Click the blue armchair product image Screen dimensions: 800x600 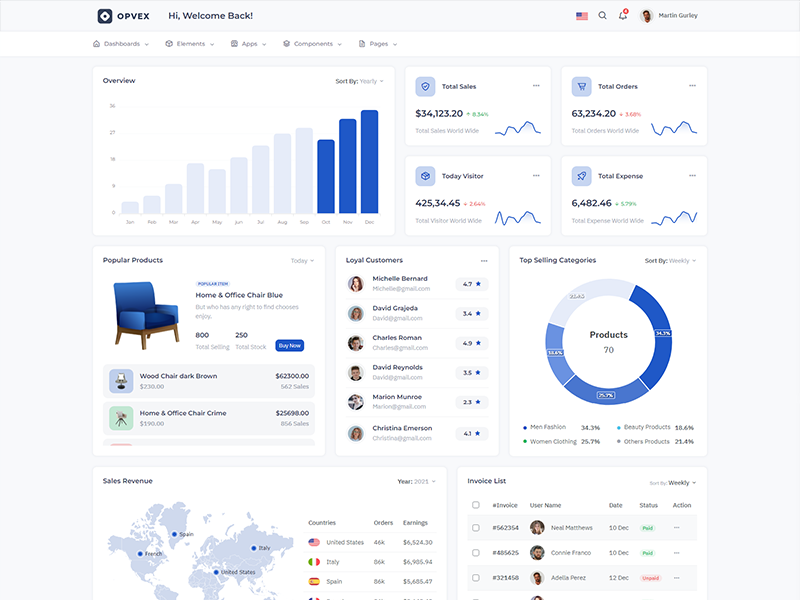146,315
